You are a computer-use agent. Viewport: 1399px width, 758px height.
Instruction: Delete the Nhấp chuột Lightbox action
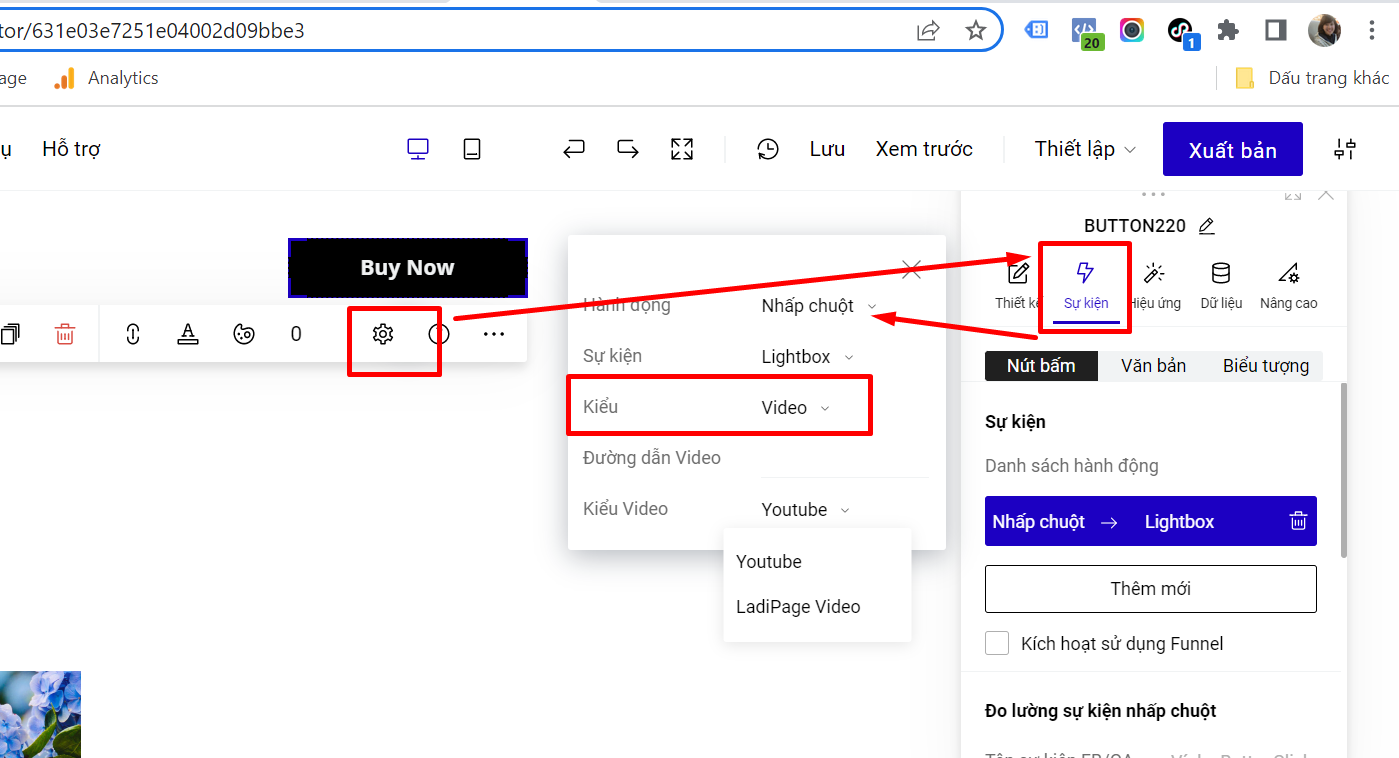(x=1298, y=521)
